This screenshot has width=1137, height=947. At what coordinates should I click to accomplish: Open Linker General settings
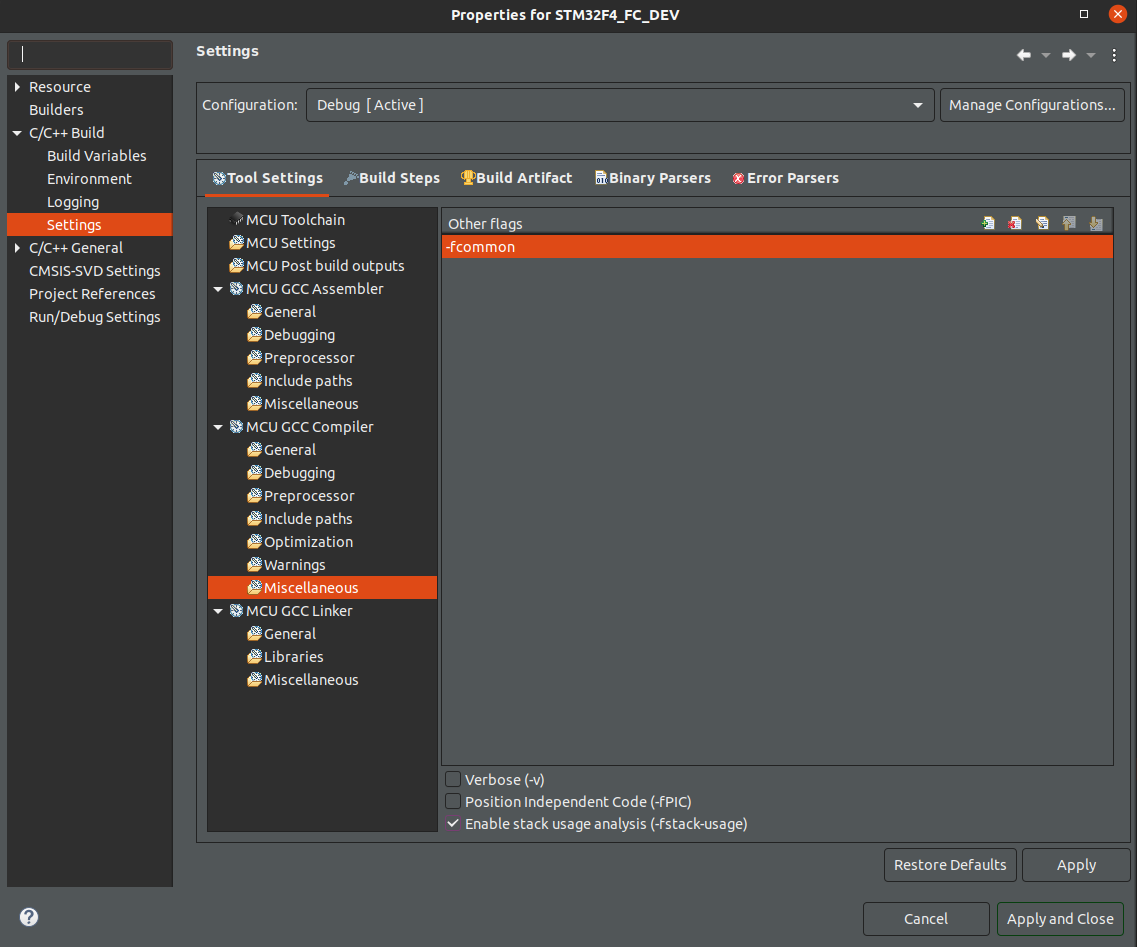(x=281, y=634)
